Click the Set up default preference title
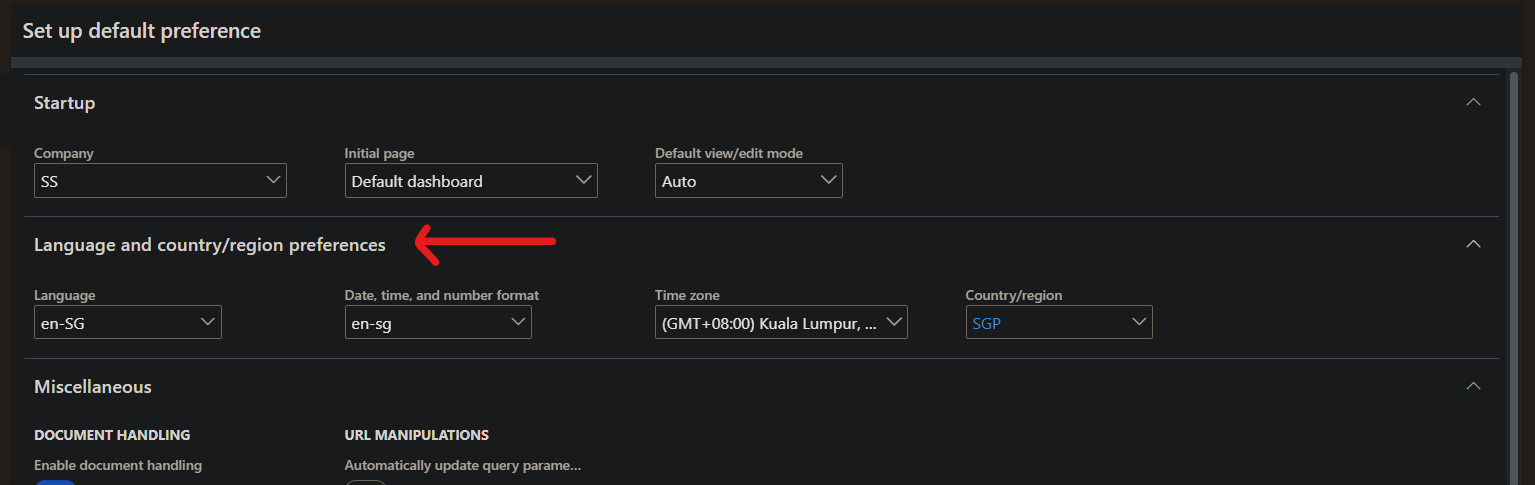Viewport: 1535px width, 485px height. 142,31
